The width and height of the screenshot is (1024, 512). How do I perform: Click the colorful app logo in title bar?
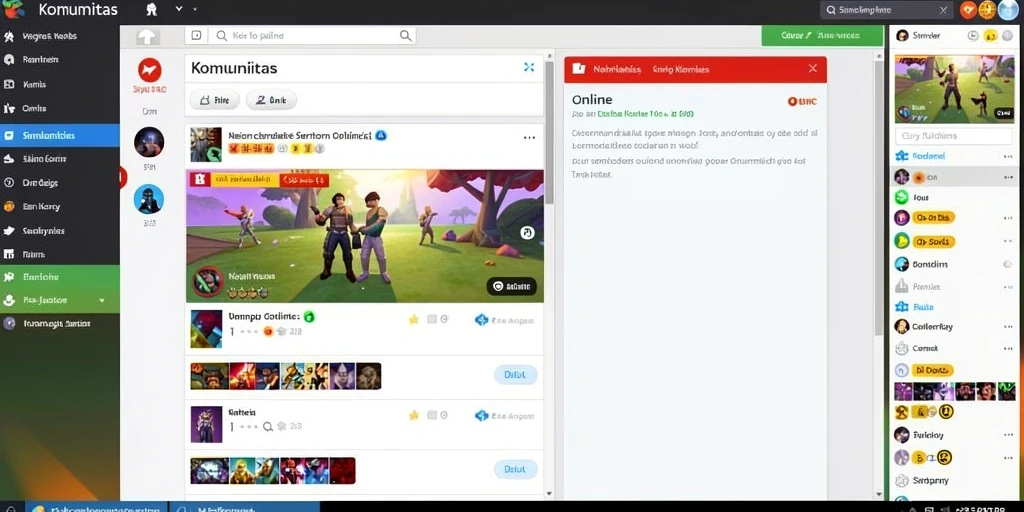12,9
